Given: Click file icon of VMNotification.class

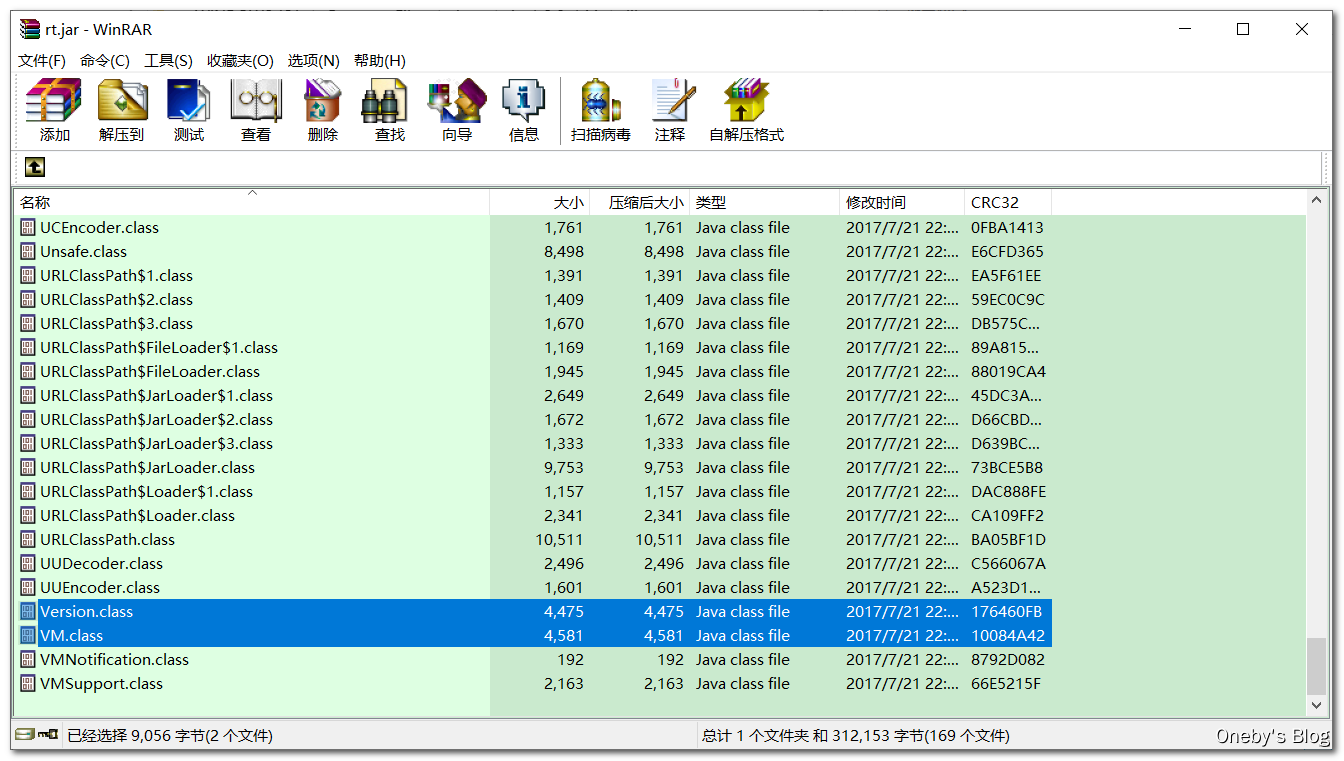Looking at the screenshot, I should pos(28,660).
